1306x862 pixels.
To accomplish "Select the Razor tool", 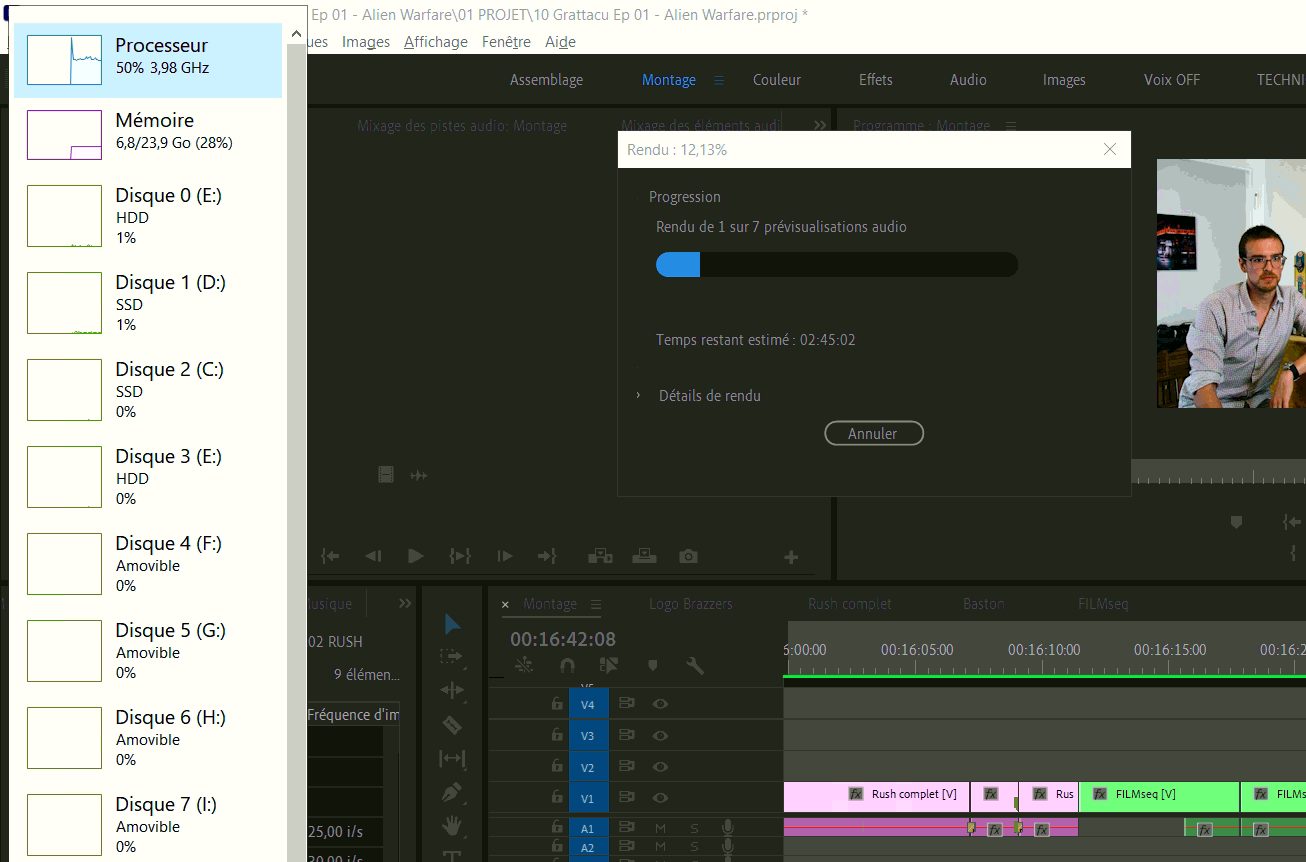I will tap(452, 723).
